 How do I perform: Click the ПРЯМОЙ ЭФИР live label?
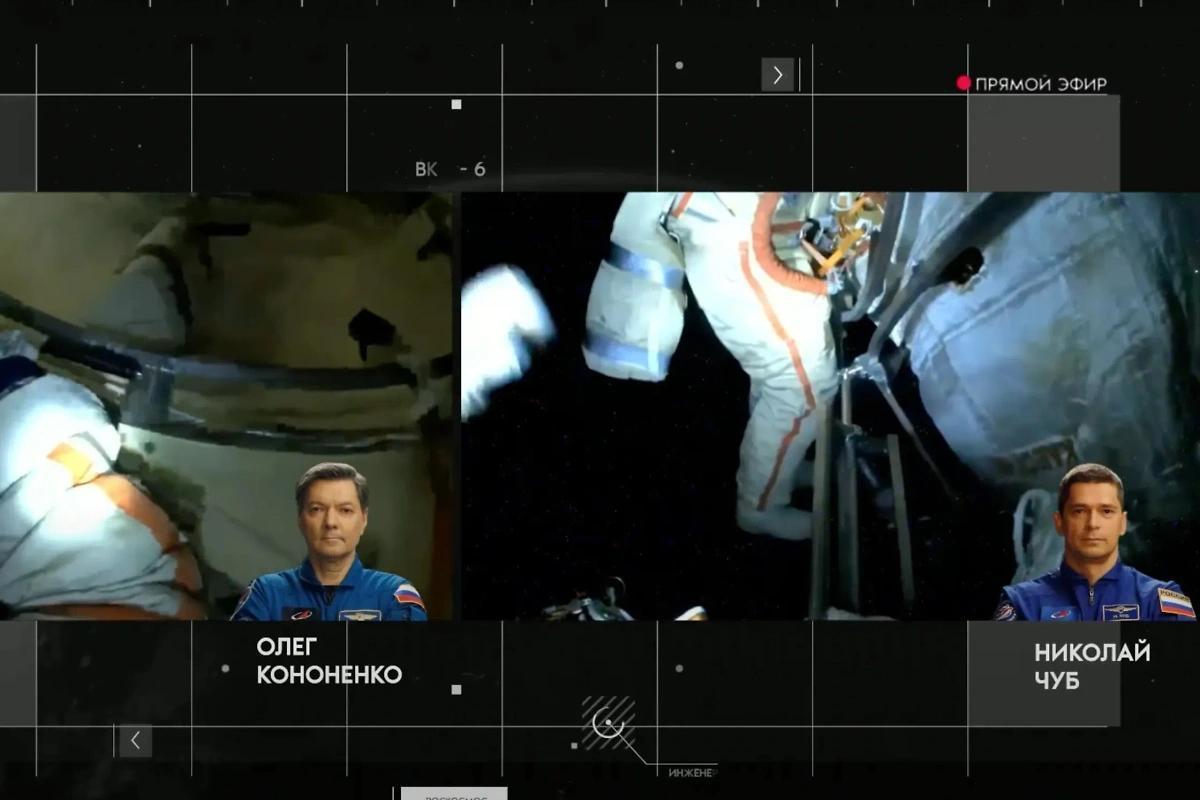tap(1040, 85)
